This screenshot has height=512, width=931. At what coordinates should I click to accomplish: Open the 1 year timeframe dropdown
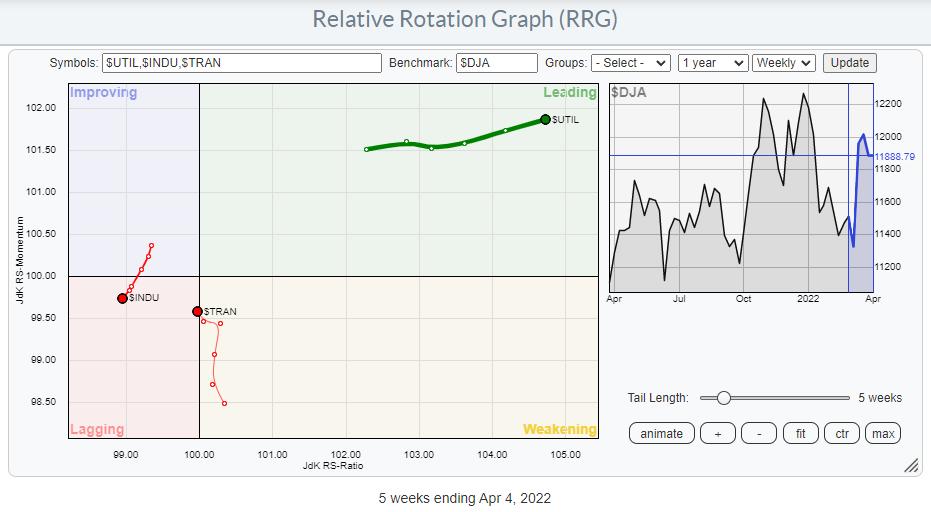tap(712, 63)
